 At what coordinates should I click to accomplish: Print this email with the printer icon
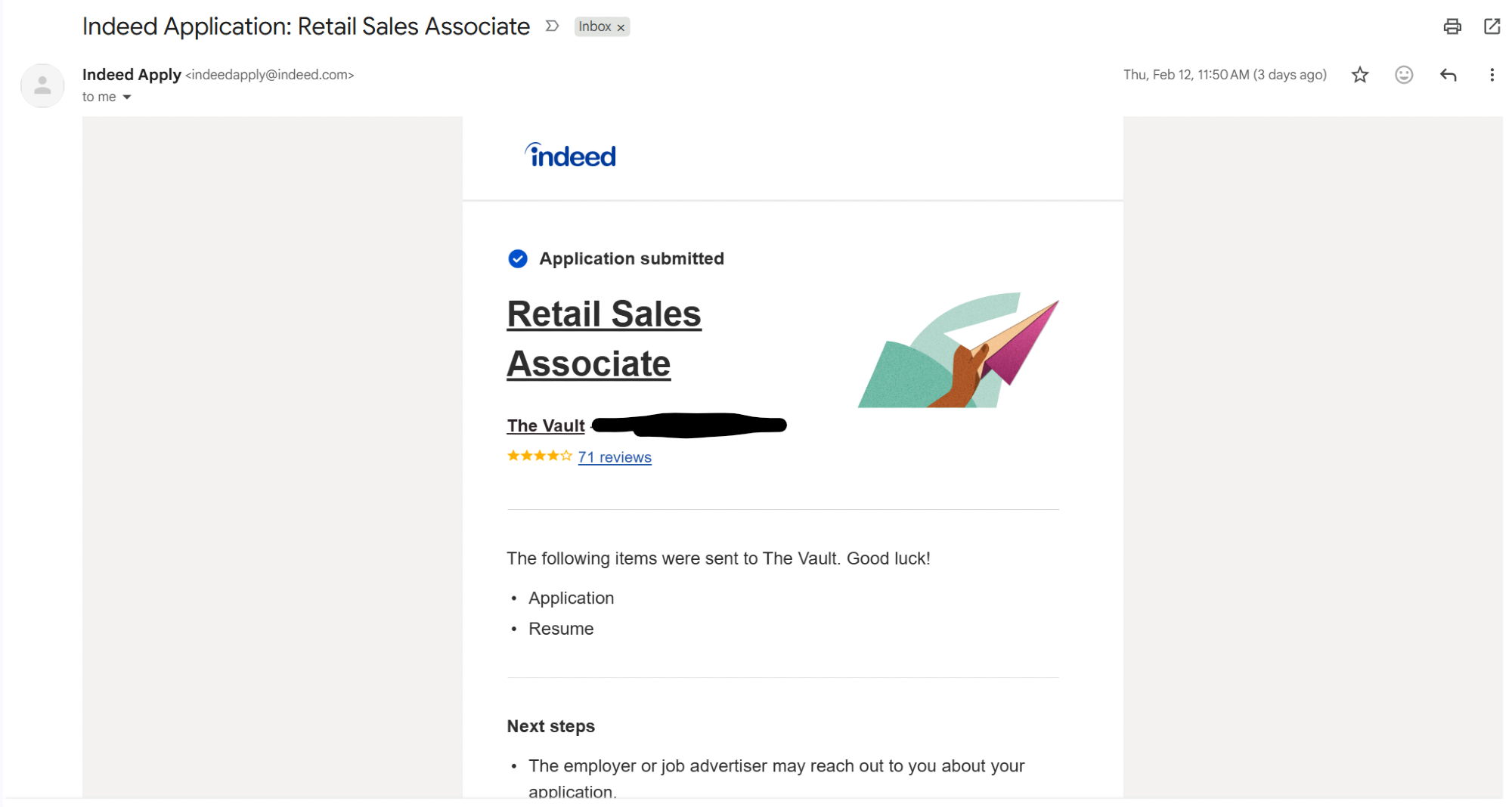point(1452,26)
